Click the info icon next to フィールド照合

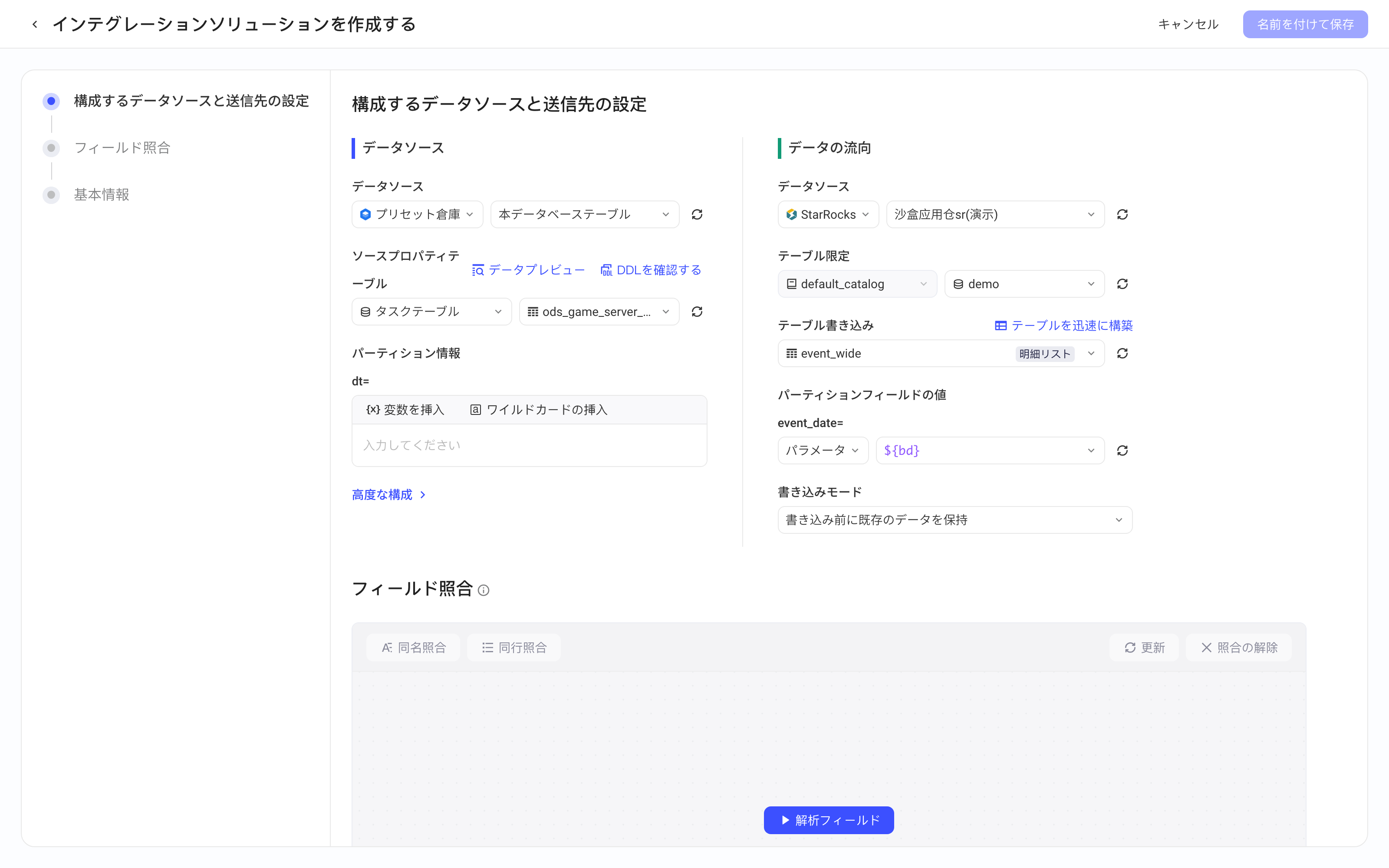coord(483,590)
